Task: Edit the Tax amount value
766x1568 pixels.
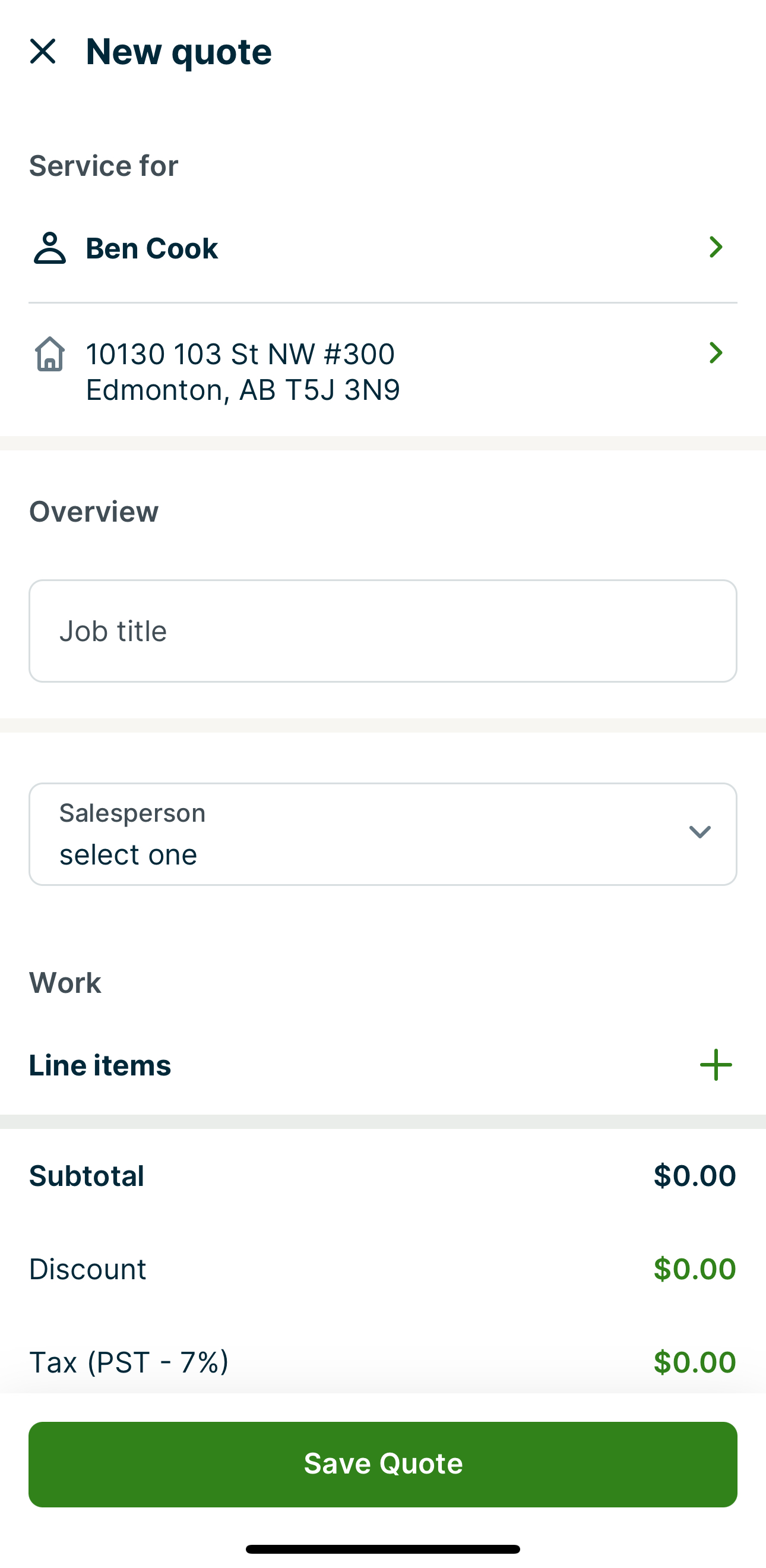Action: [694, 1362]
